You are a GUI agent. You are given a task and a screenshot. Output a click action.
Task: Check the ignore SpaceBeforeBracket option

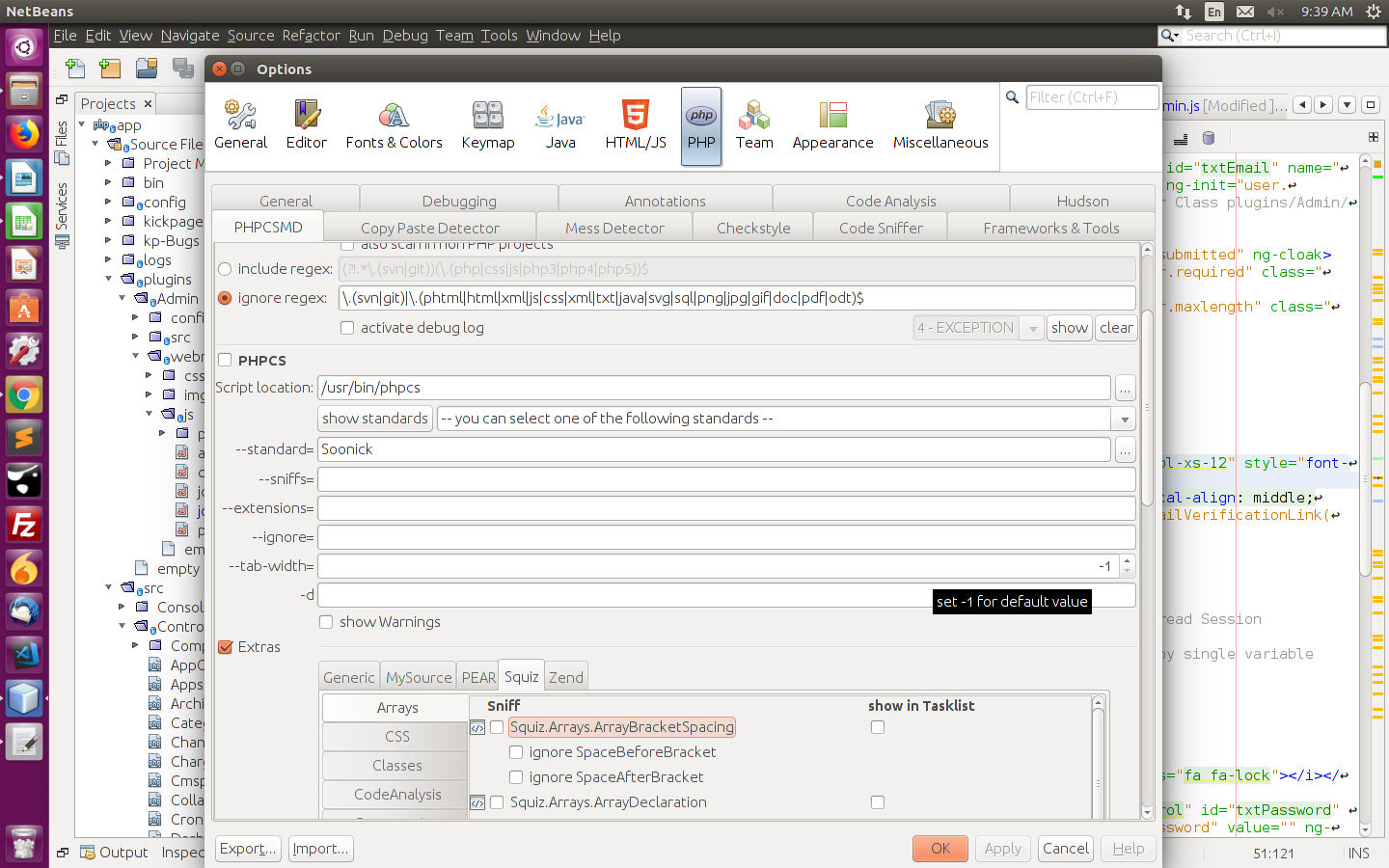(516, 752)
